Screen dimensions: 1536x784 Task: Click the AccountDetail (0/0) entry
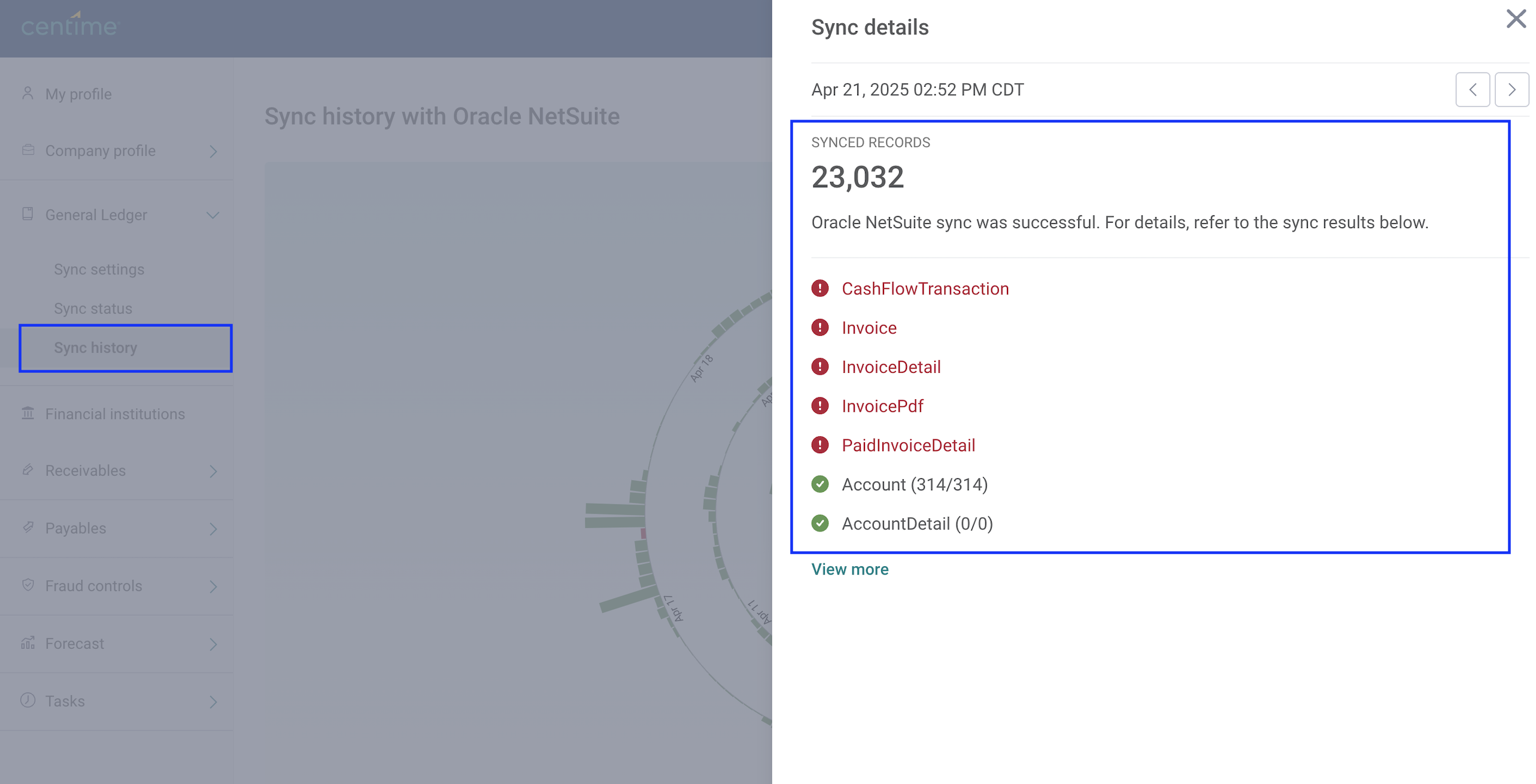(917, 524)
